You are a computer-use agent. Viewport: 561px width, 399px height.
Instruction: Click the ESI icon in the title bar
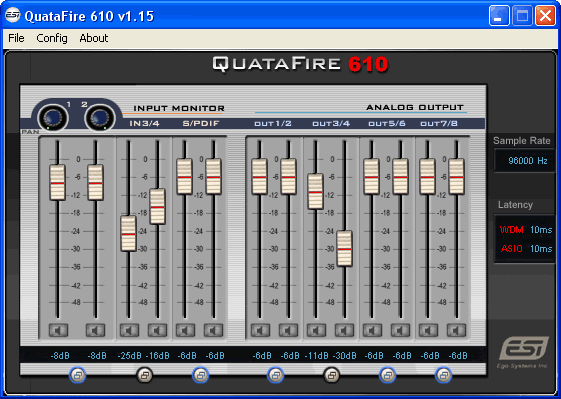(x=13, y=15)
